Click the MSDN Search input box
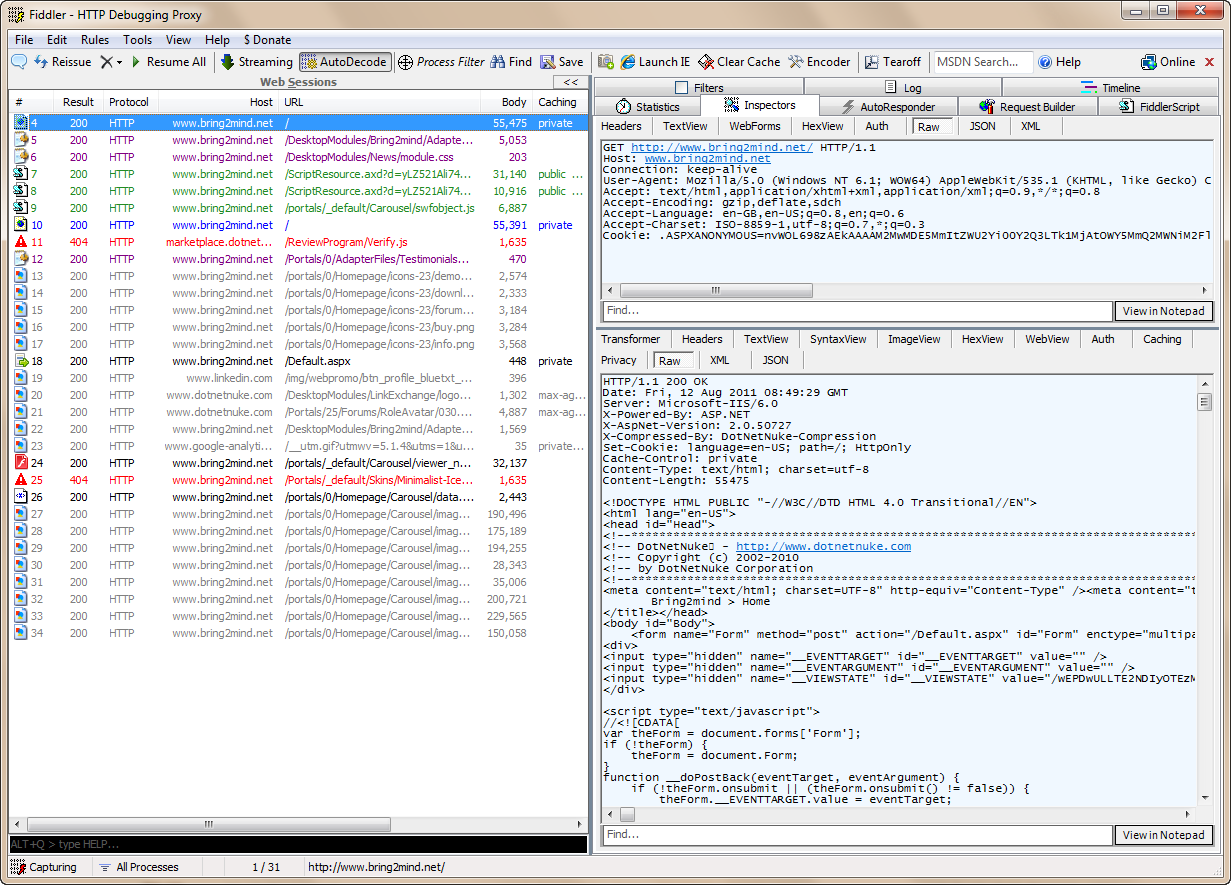The width and height of the screenshot is (1231, 885). point(982,62)
